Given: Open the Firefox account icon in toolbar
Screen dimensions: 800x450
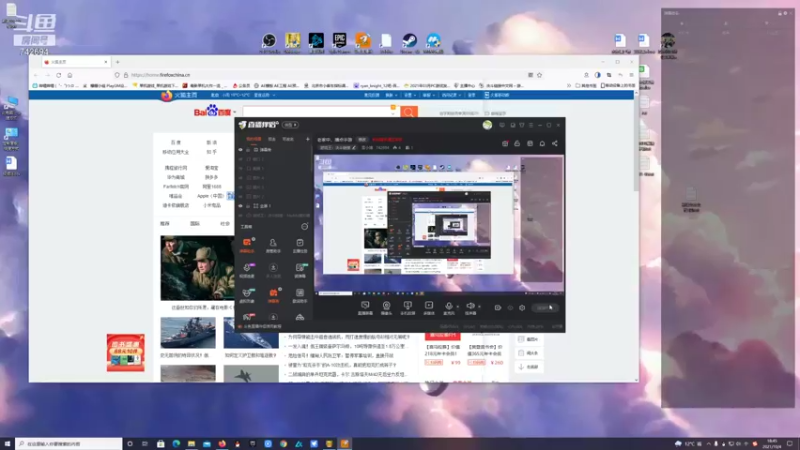Looking at the screenshot, I should (586, 75).
